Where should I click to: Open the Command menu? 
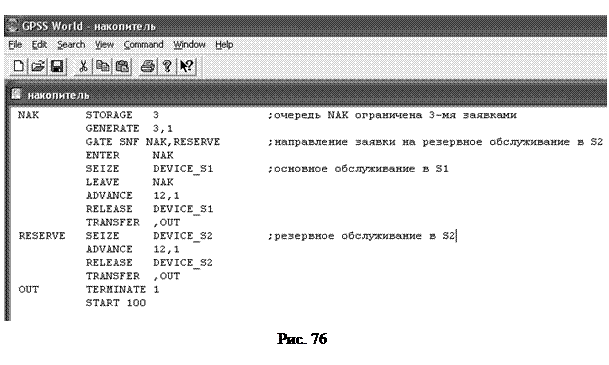point(143,45)
